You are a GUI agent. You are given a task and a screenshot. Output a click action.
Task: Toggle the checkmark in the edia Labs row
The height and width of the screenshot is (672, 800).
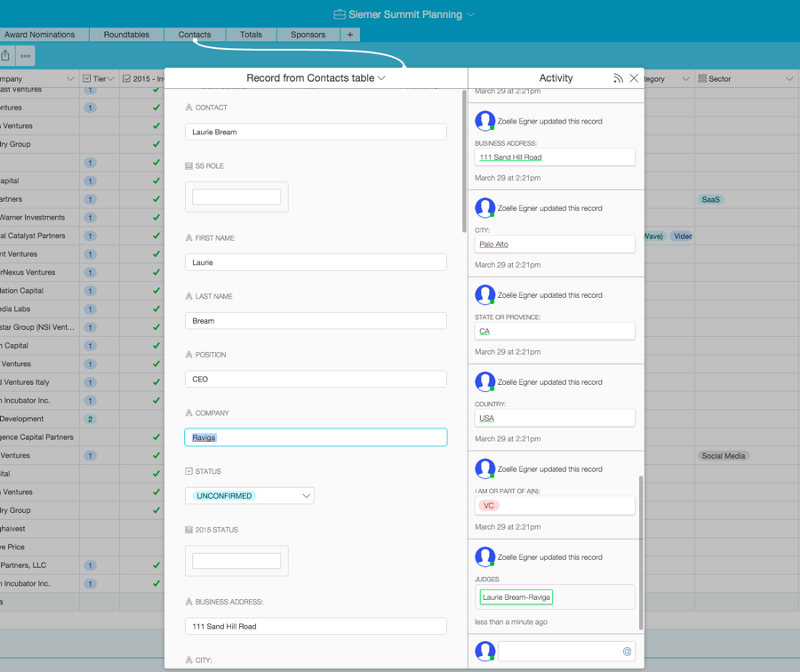tap(156, 309)
